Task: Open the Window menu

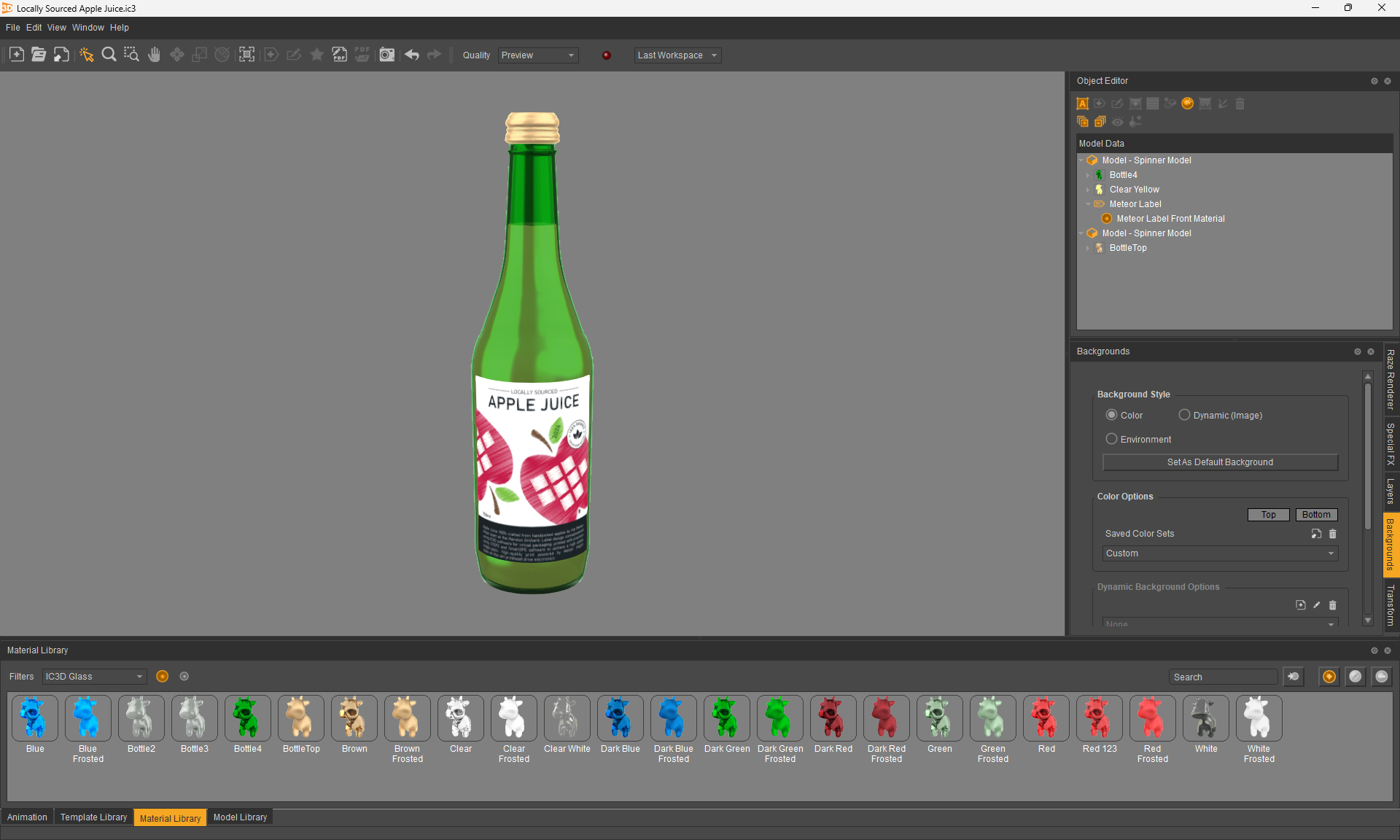Action: click(87, 28)
